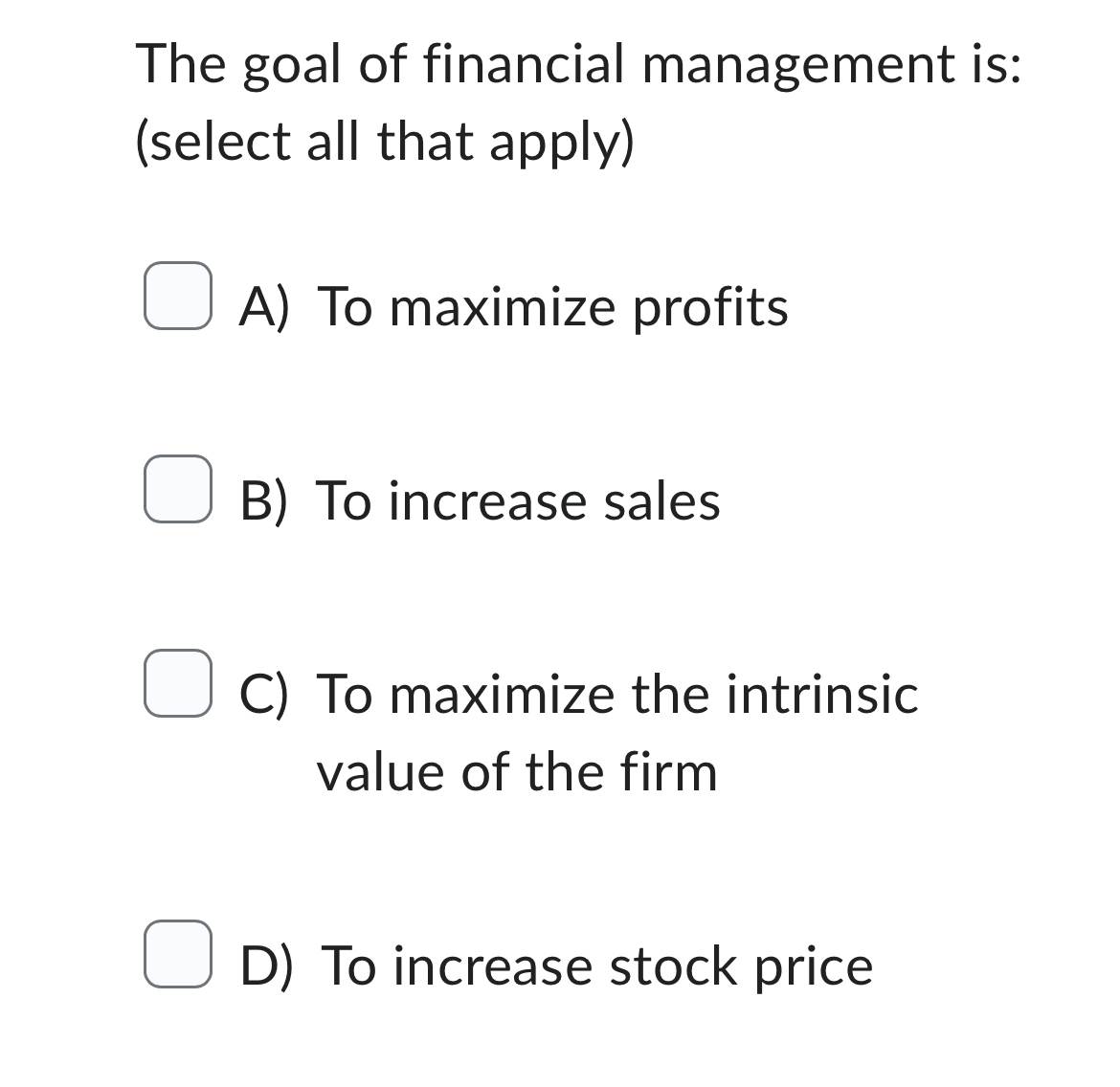
Task: Click the '(select all that apply)' instruction
Action: coord(385,142)
